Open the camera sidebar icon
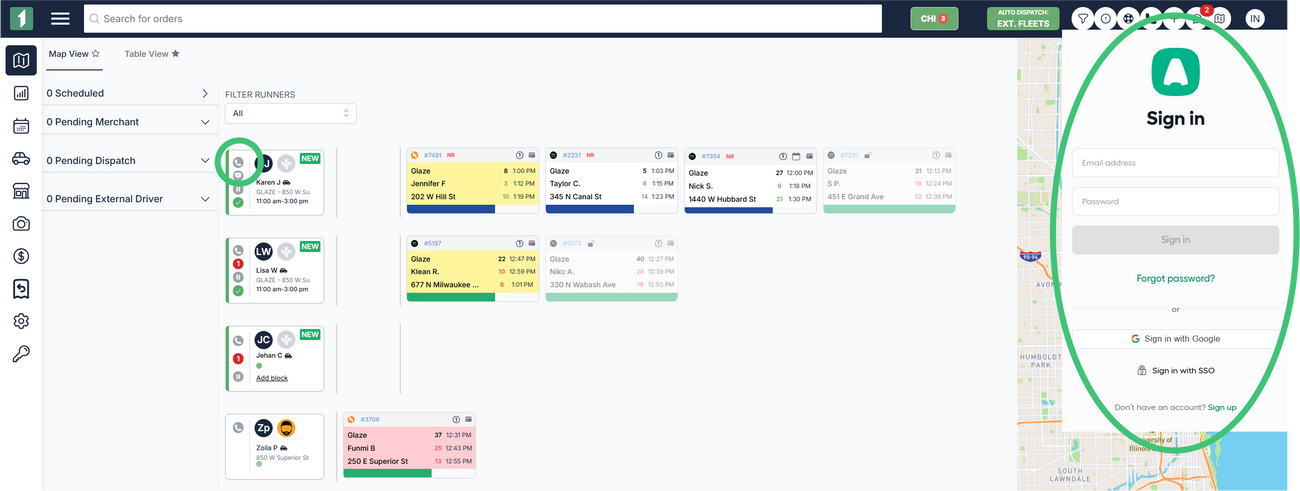 [21, 224]
